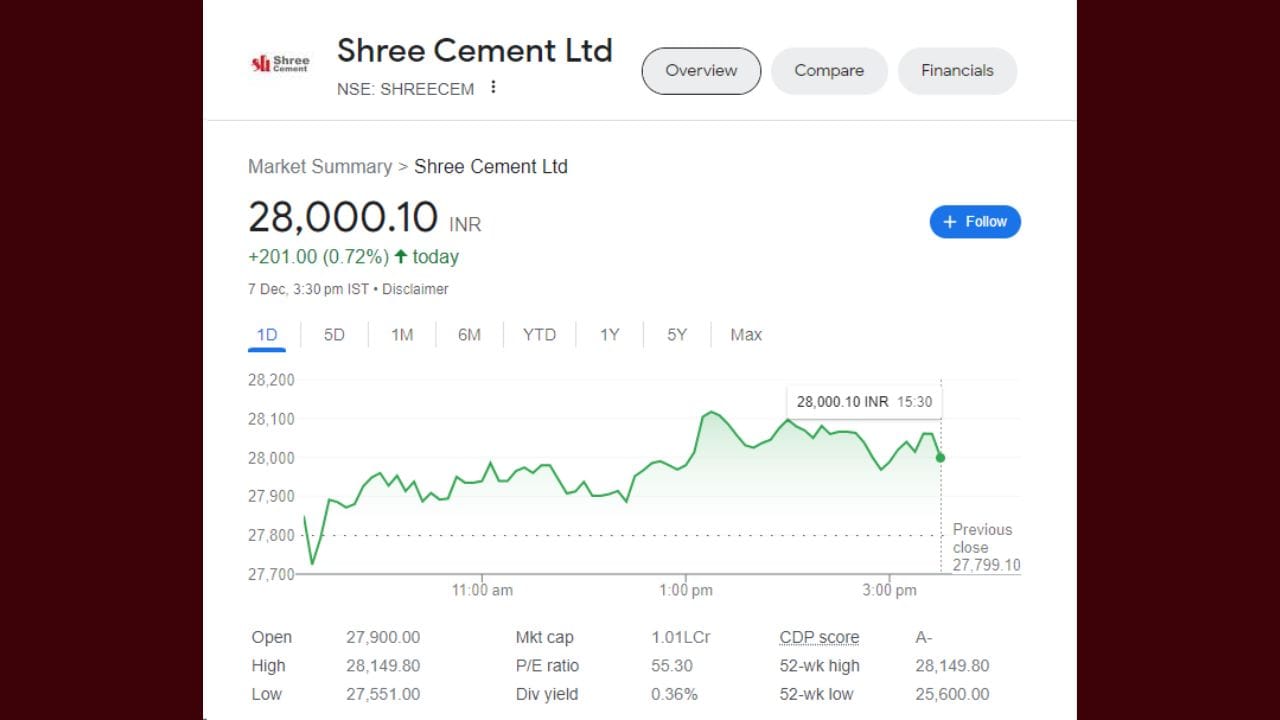Viewport: 1280px width, 720px height.
Task: Show the 1Y chart range
Action: pyautogui.click(x=610, y=335)
